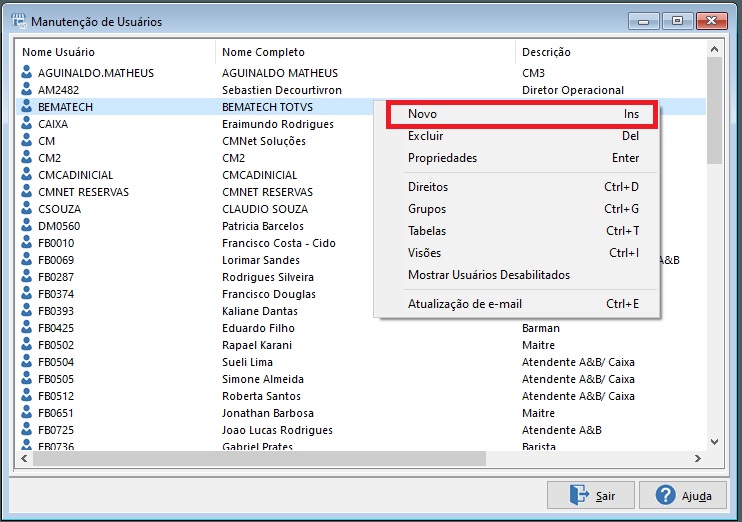The image size is (742, 522).
Task: Click the user icon of the CM row
Action: pos(27,141)
